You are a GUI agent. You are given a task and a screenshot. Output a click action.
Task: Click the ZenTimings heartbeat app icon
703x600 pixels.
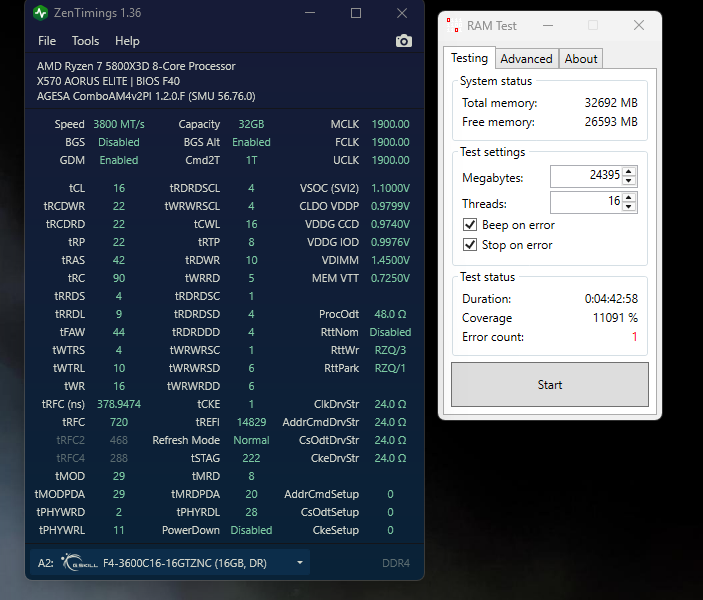click(40, 13)
